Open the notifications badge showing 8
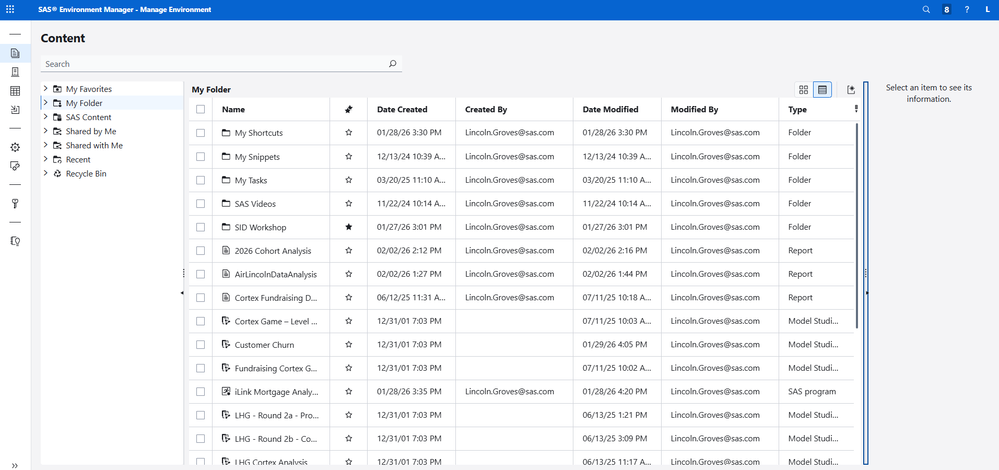The height and width of the screenshot is (470, 999). click(947, 10)
